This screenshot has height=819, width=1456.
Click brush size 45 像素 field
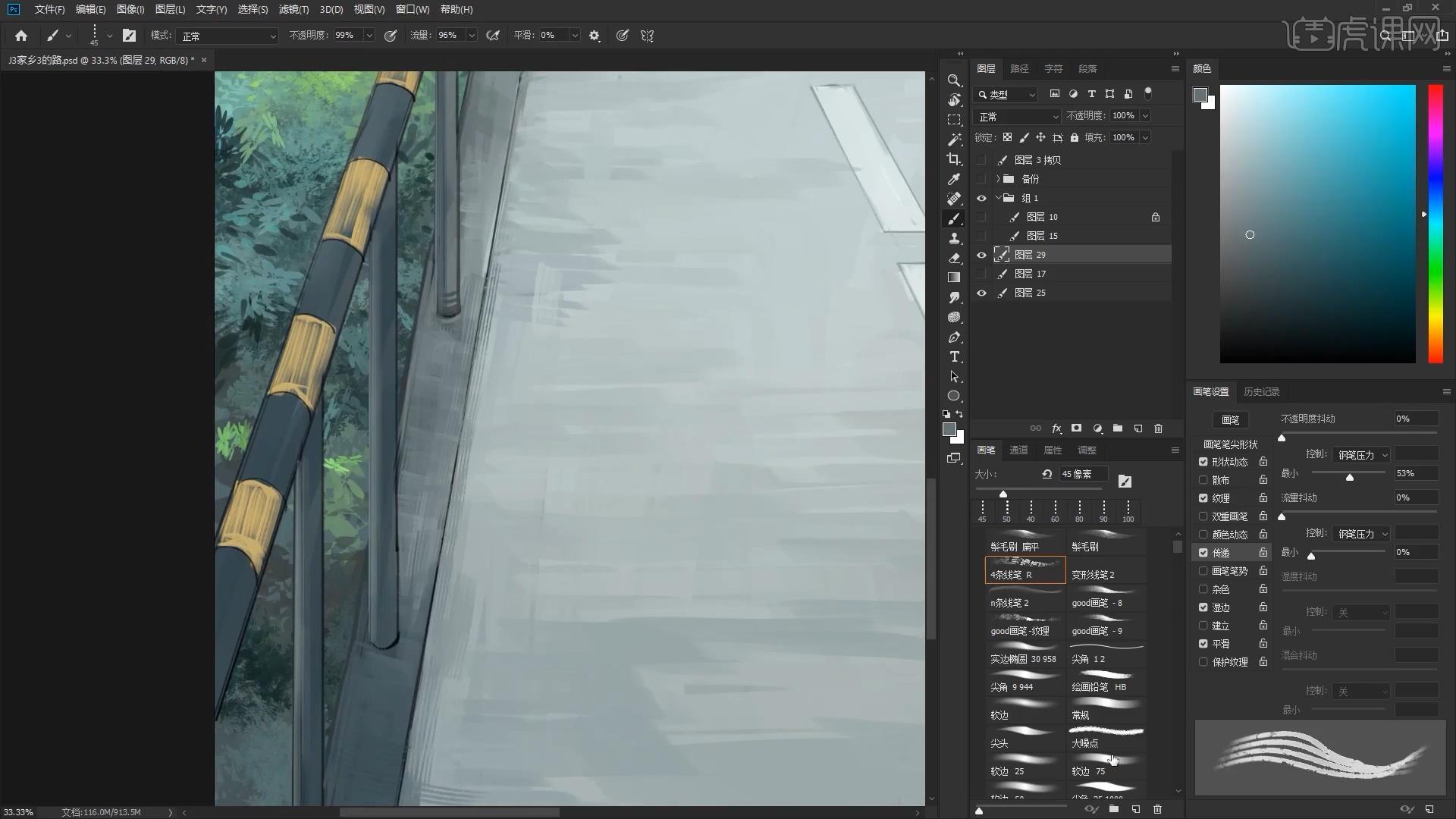coord(1083,474)
